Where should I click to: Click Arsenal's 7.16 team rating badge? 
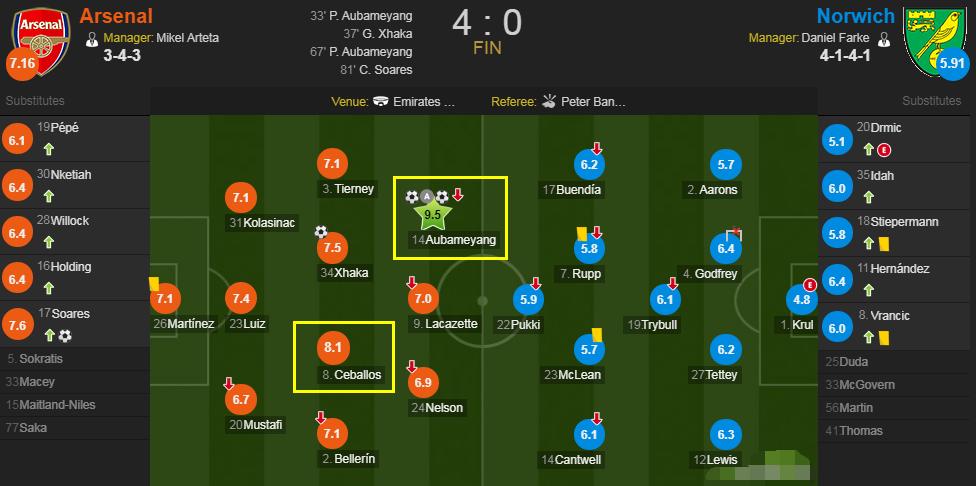click(20, 65)
